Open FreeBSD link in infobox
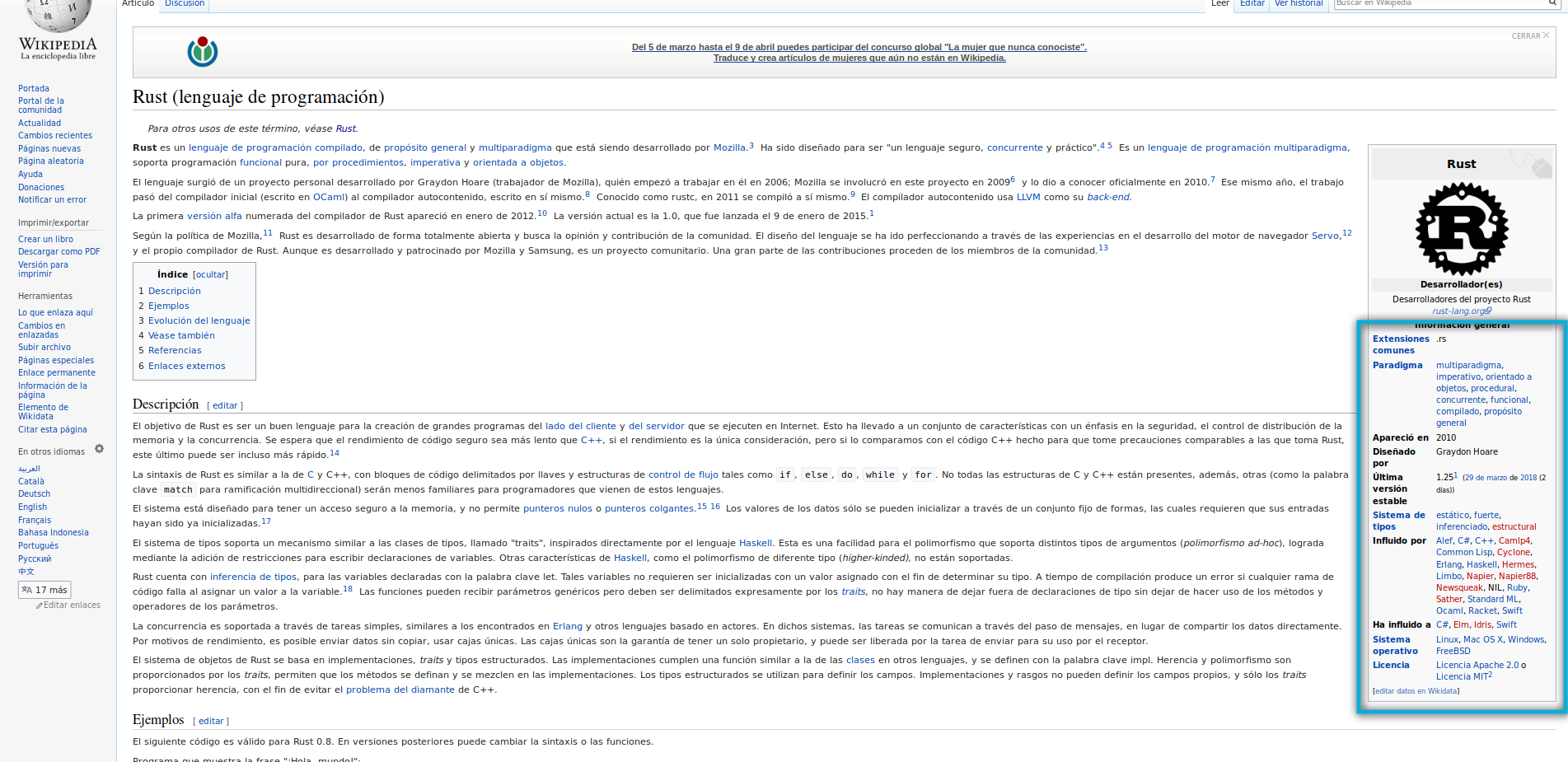This screenshot has height=762, width=1568. (x=1453, y=652)
